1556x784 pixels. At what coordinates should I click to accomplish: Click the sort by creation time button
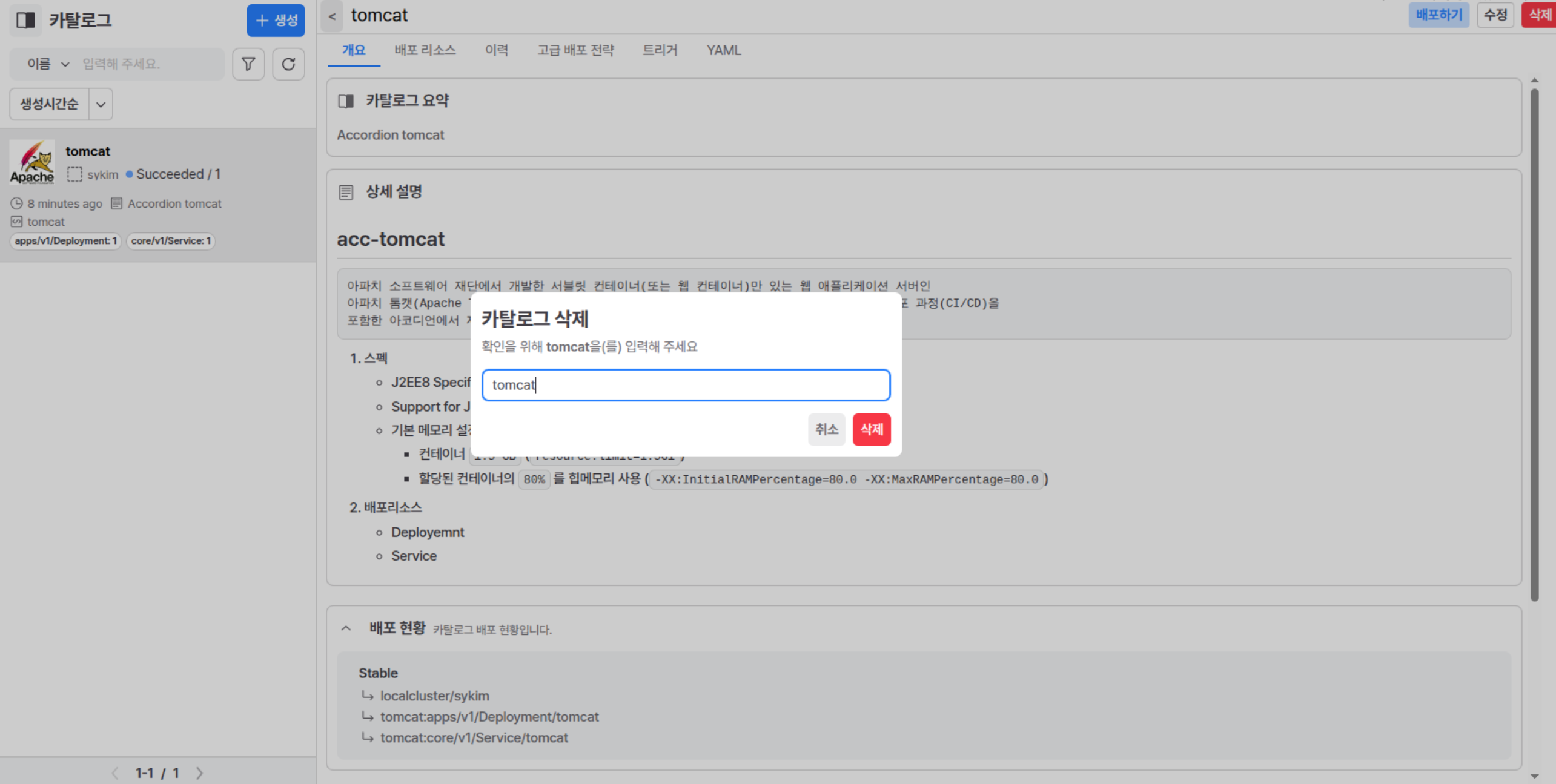pyautogui.click(x=49, y=104)
